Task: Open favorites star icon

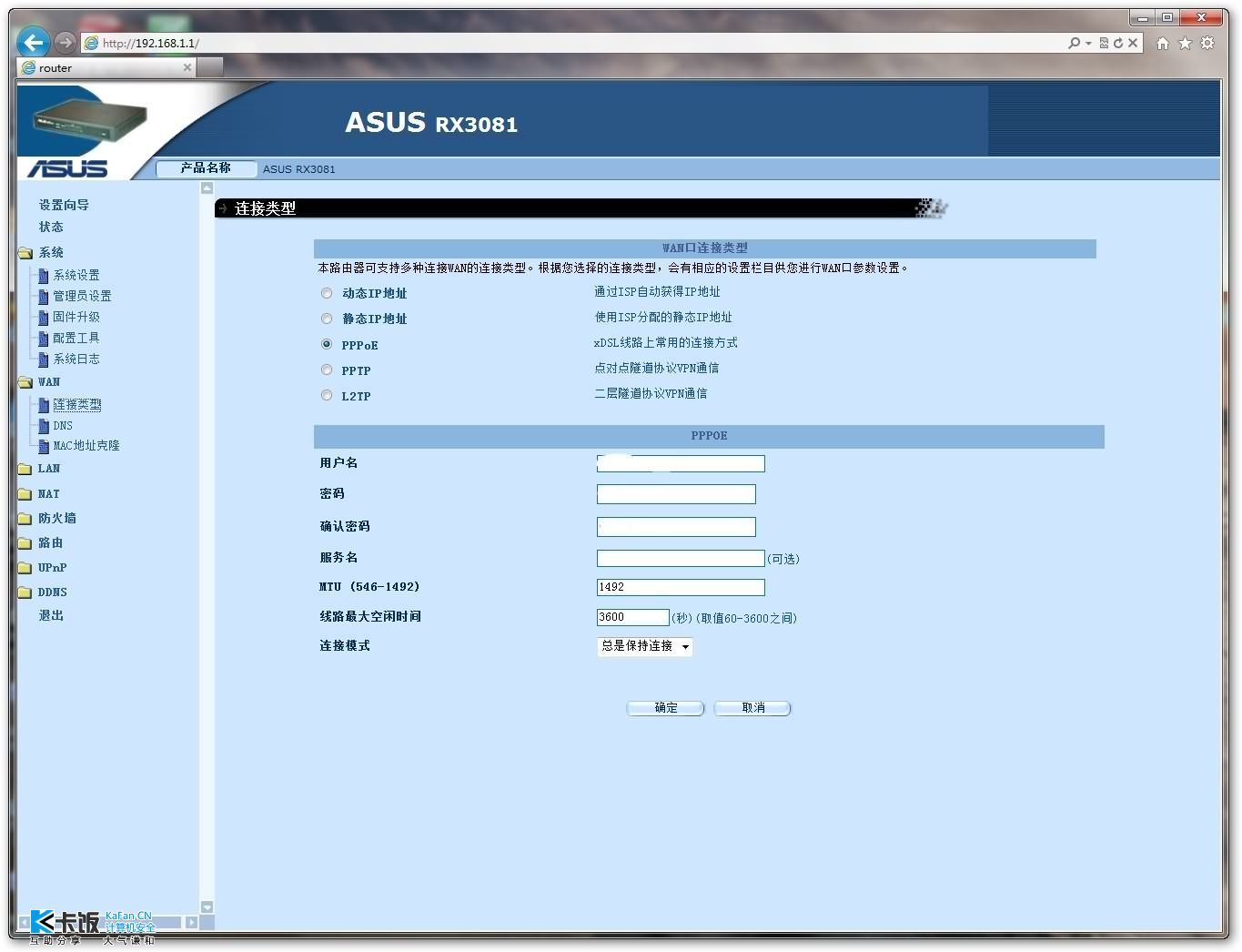Action: click(x=1185, y=43)
